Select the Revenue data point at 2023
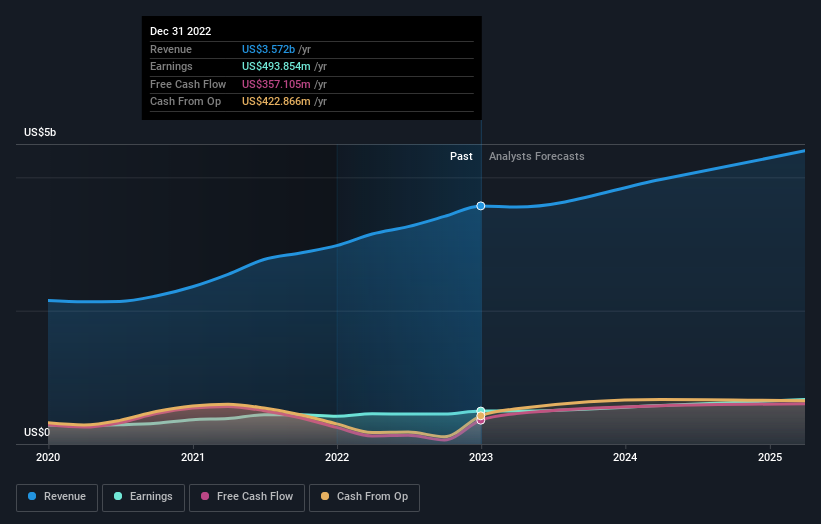The width and height of the screenshot is (821, 524). (481, 206)
